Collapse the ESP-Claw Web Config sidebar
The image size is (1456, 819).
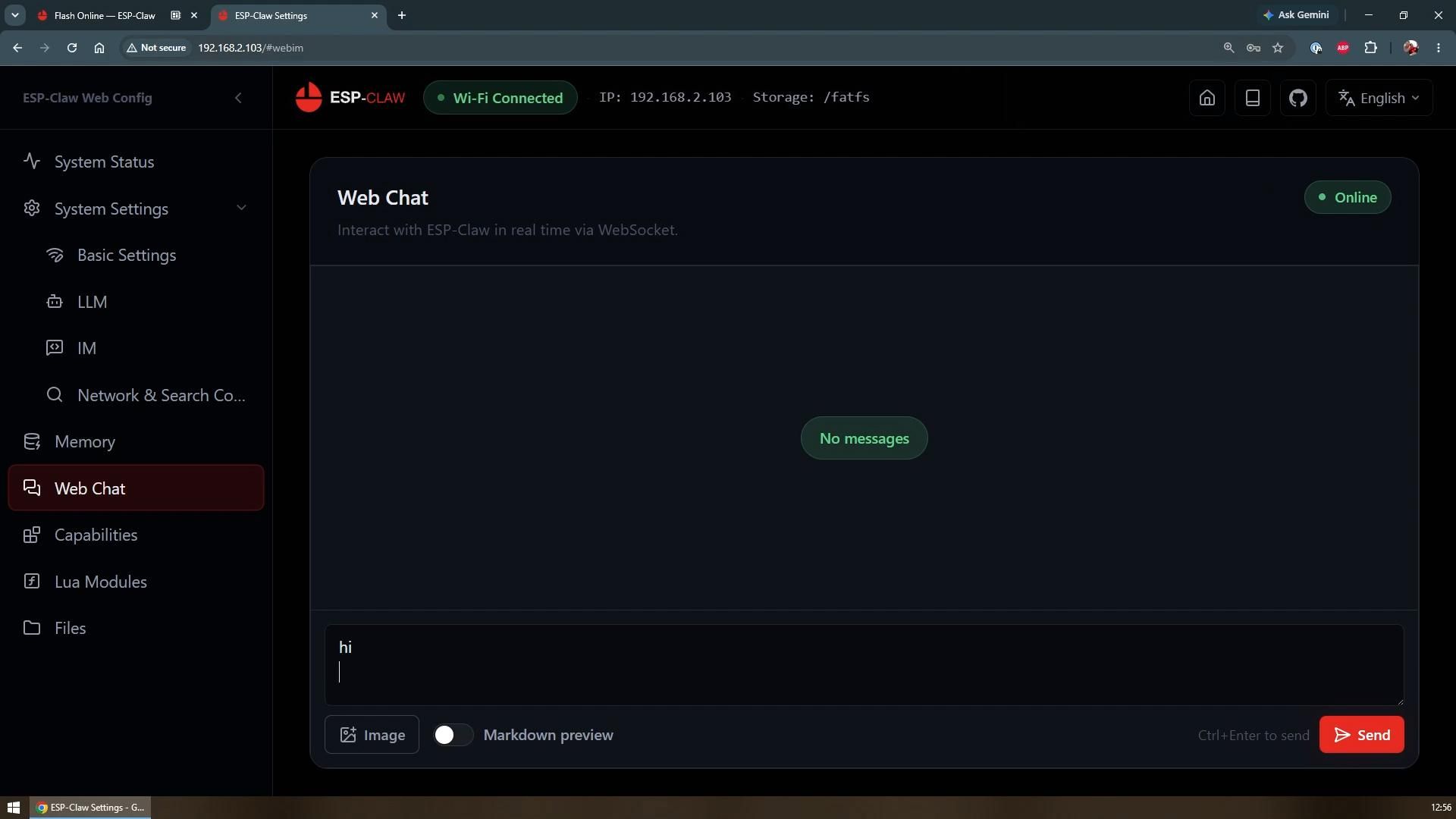tap(238, 98)
